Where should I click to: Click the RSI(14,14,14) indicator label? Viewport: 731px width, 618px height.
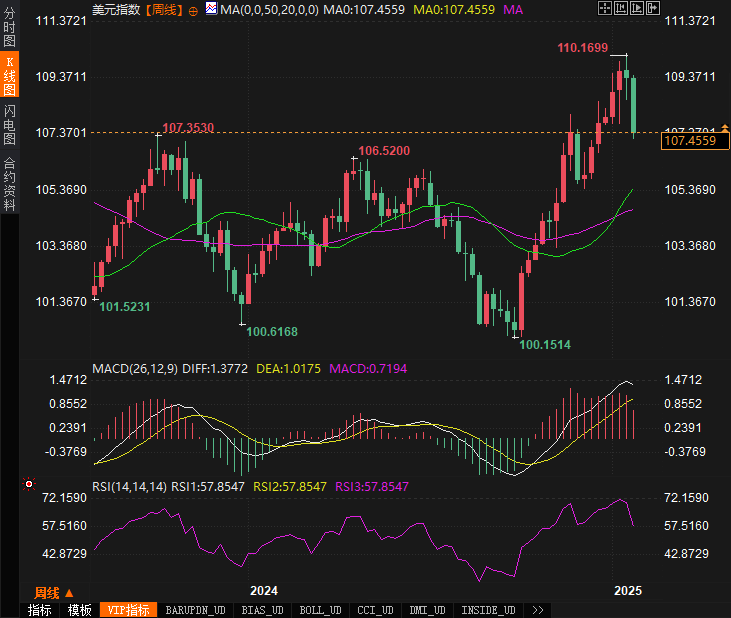129,487
